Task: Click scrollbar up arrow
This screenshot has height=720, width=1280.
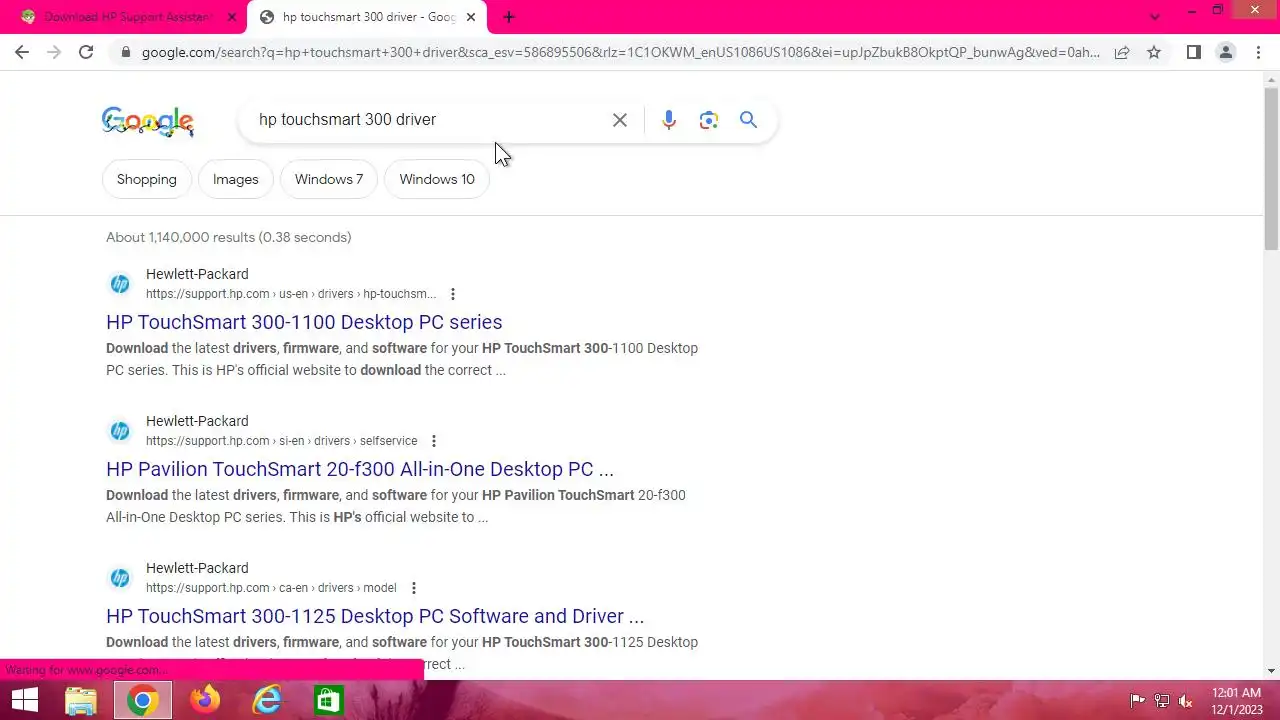Action: [x=1271, y=79]
